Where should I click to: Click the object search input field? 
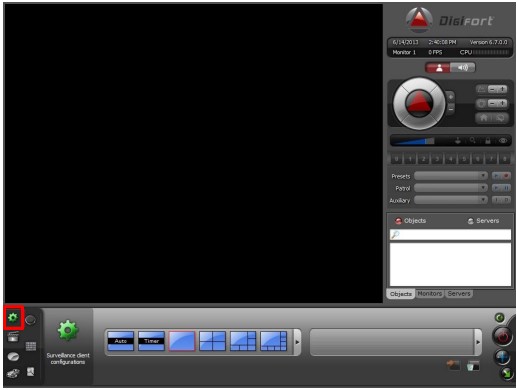tap(450, 235)
